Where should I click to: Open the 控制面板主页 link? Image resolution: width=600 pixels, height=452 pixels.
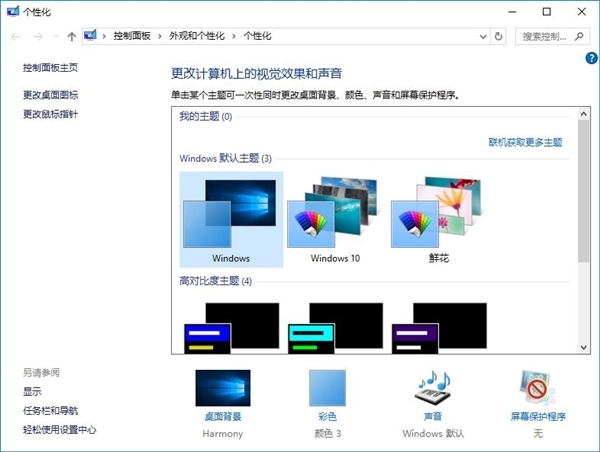(50, 68)
